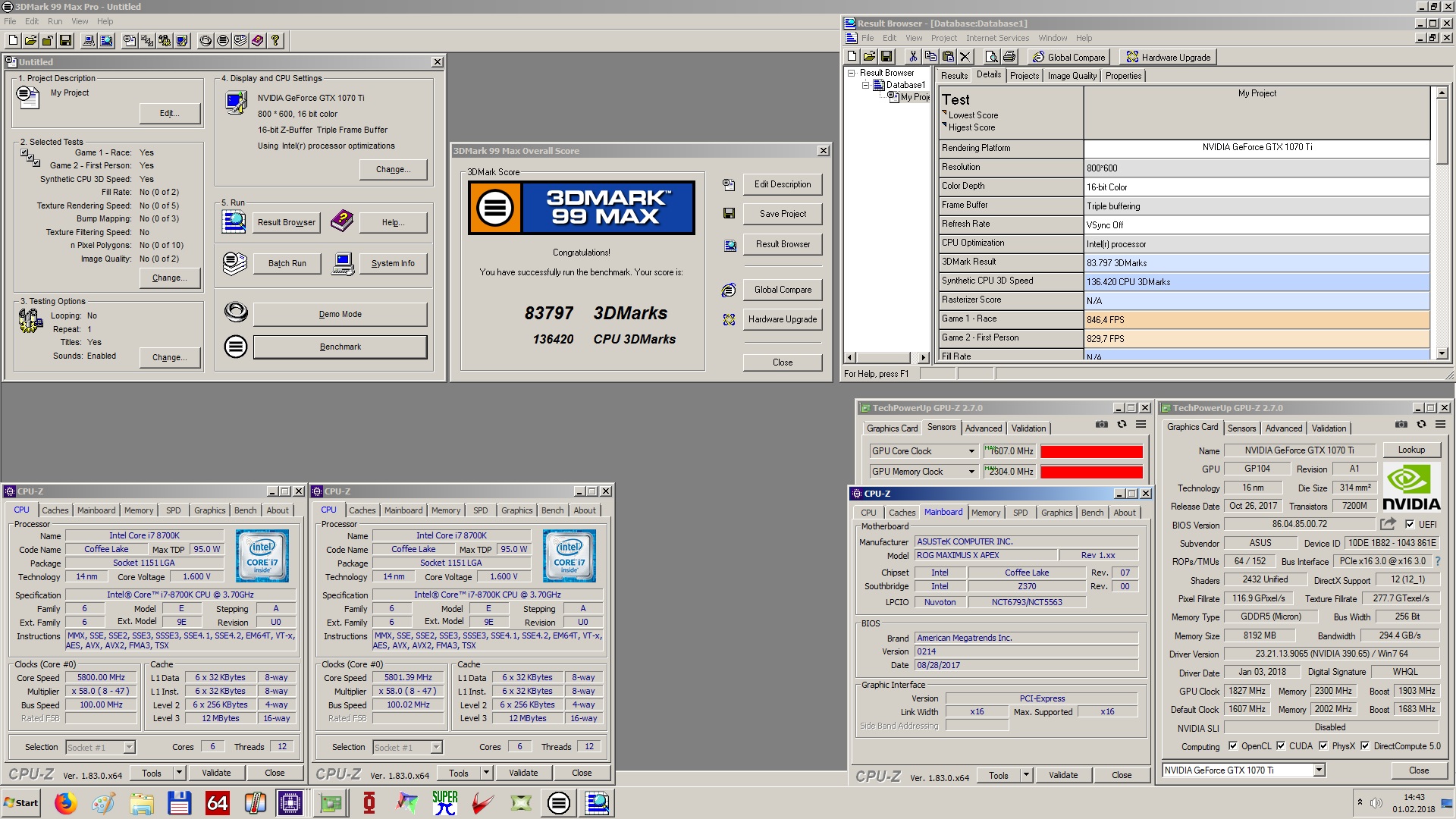Open Tools dropdown arrow in first CPU-Z window

(x=179, y=773)
